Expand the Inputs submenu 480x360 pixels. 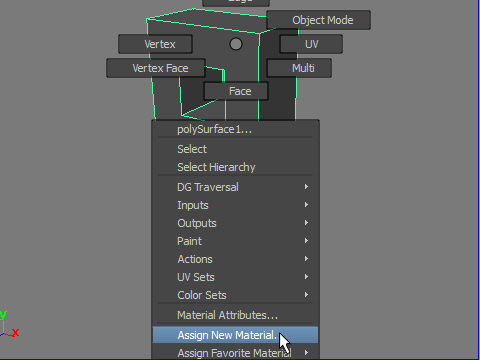[x=235, y=205]
